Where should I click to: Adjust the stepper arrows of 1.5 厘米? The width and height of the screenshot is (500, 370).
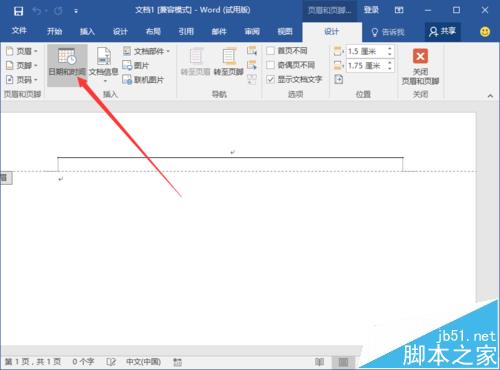[389, 51]
